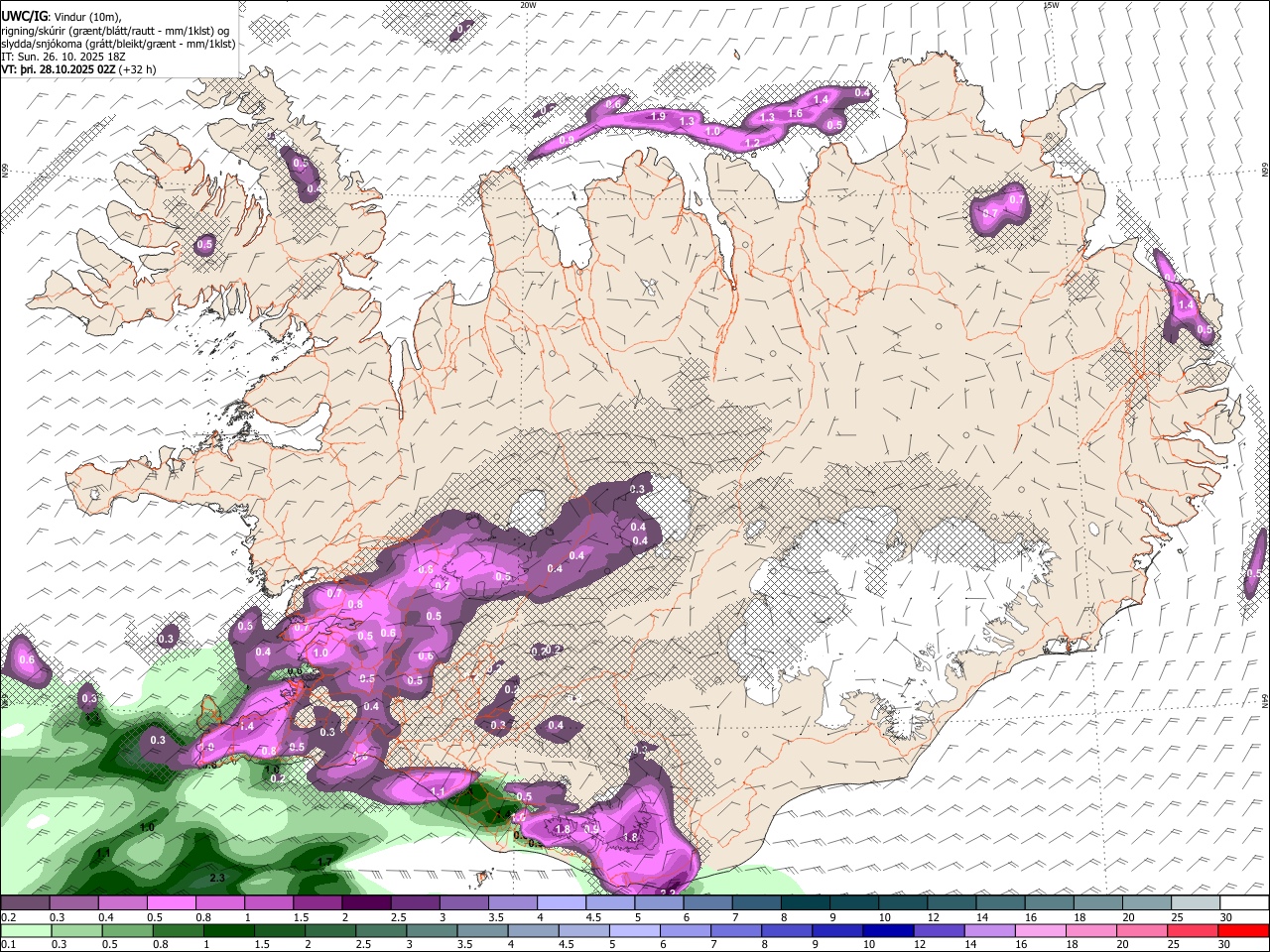Click the crimson swatch above the bottom-row 25 label
This screenshot has height=952, width=1270.
(x=1194, y=930)
